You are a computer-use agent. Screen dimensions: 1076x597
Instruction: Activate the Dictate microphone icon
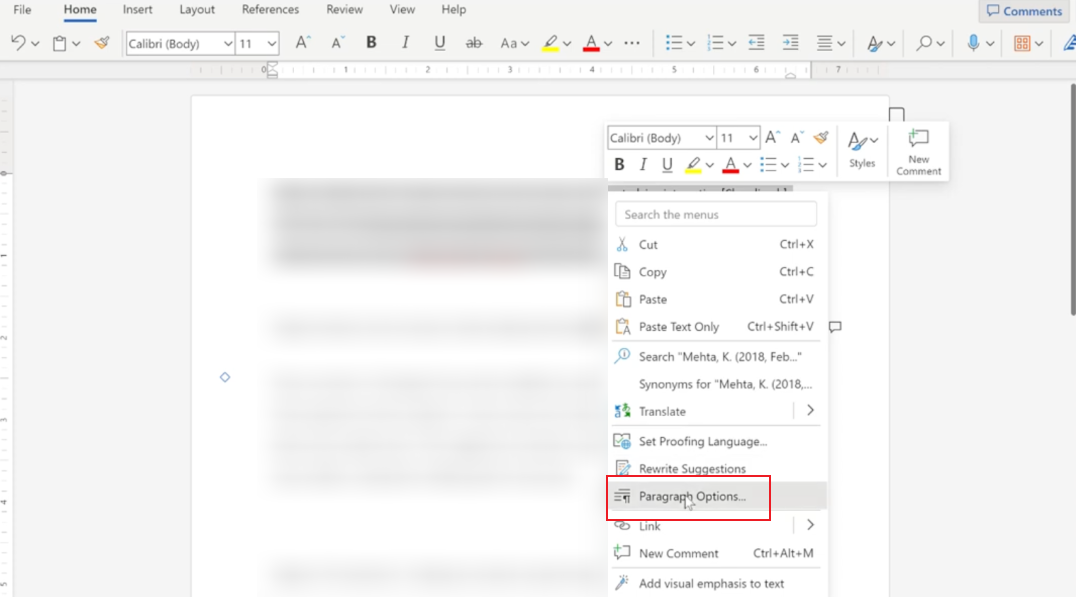[x=974, y=43]
